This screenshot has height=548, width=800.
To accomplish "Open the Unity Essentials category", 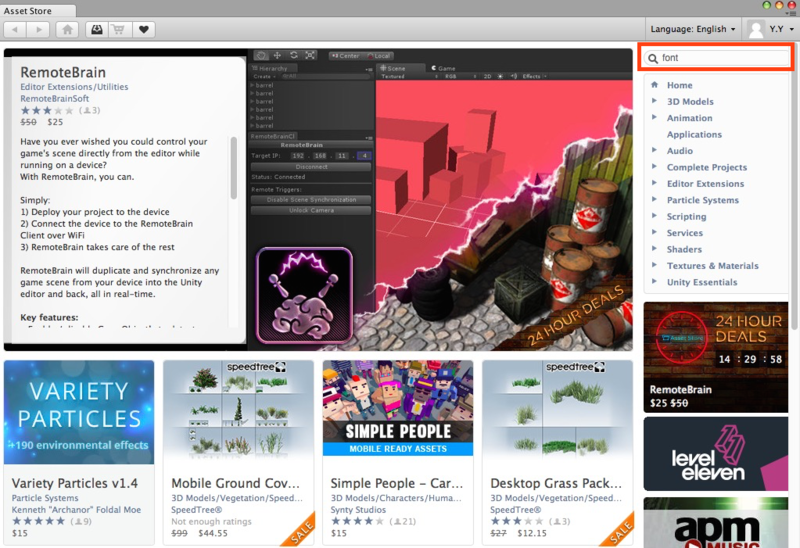I will (702, 282).
